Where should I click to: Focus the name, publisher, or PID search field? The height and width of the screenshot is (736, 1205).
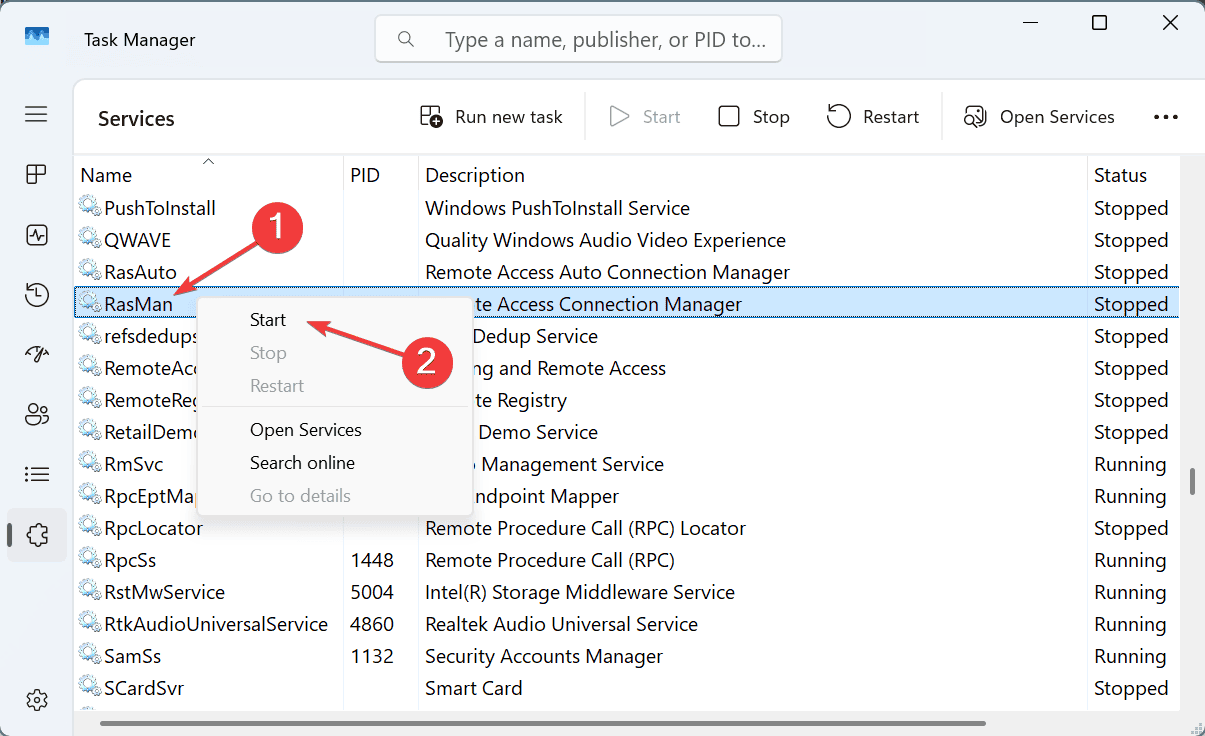(x=578, y=40)
